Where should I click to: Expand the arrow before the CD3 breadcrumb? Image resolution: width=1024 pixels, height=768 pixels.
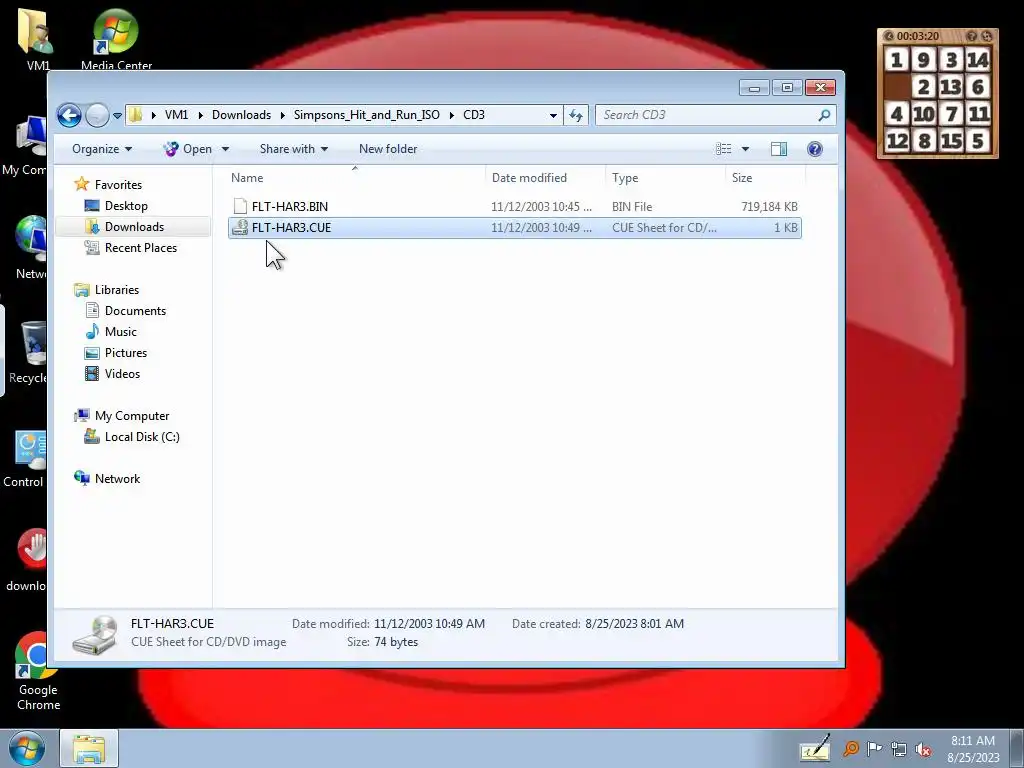(451, 115)
